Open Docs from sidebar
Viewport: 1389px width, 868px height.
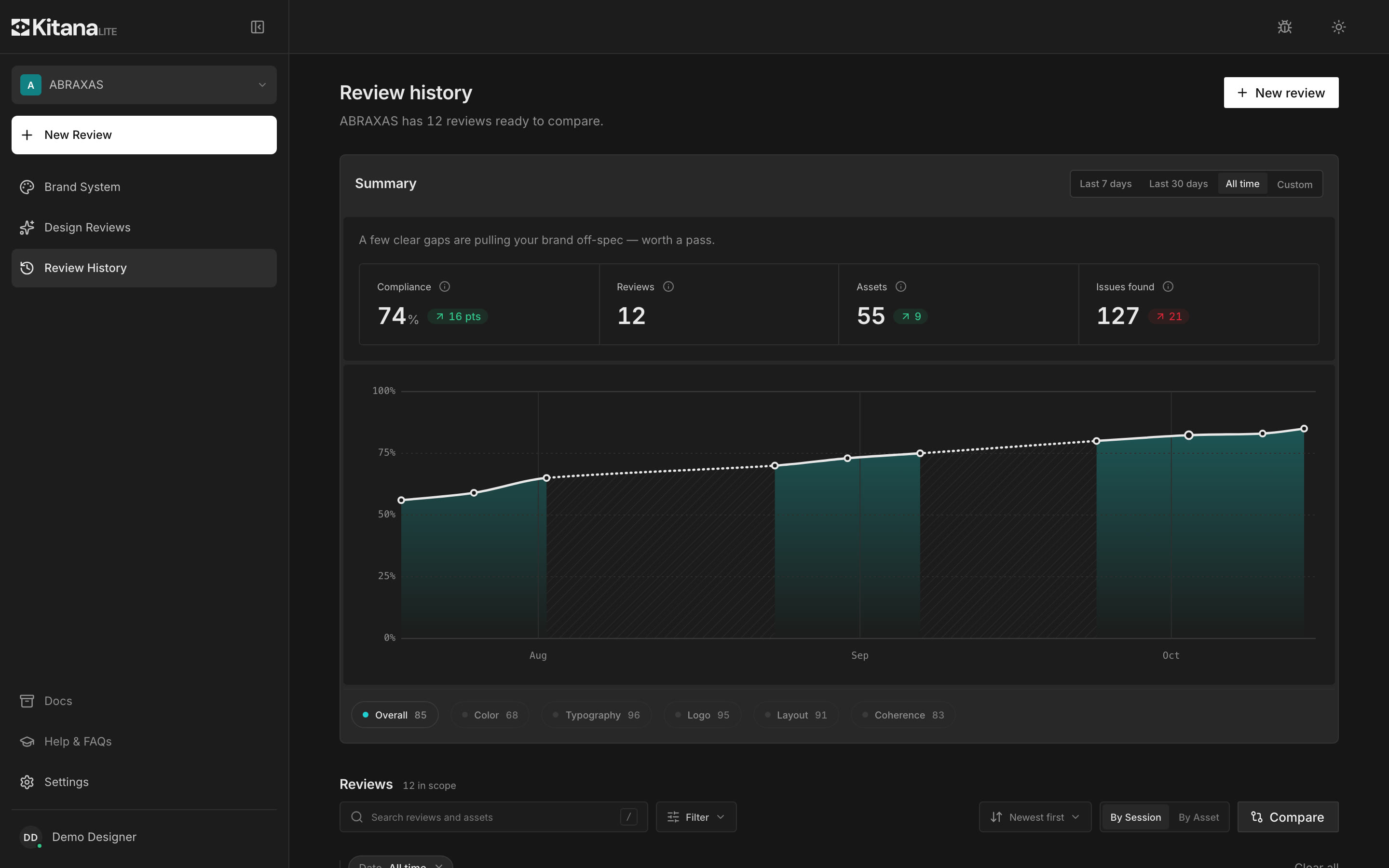pos(144,701)
